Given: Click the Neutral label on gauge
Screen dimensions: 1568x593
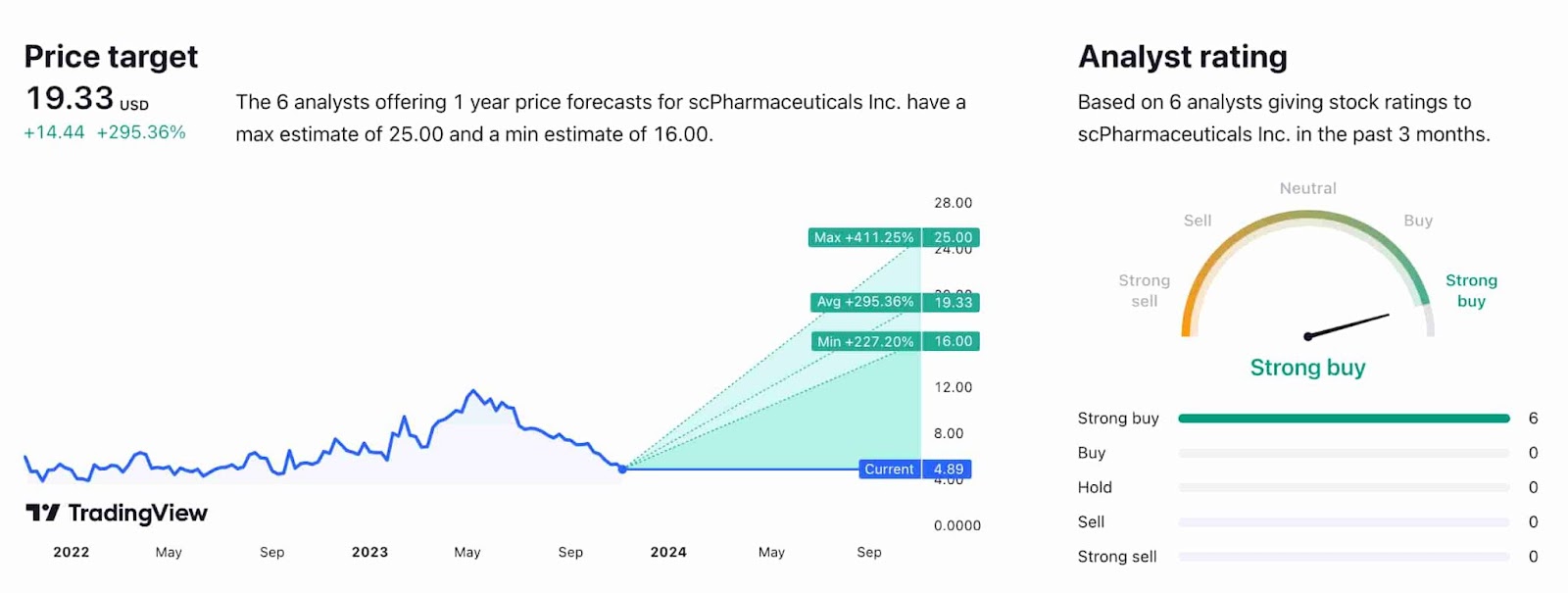Looking at the screenshot, I should 1307,188.
